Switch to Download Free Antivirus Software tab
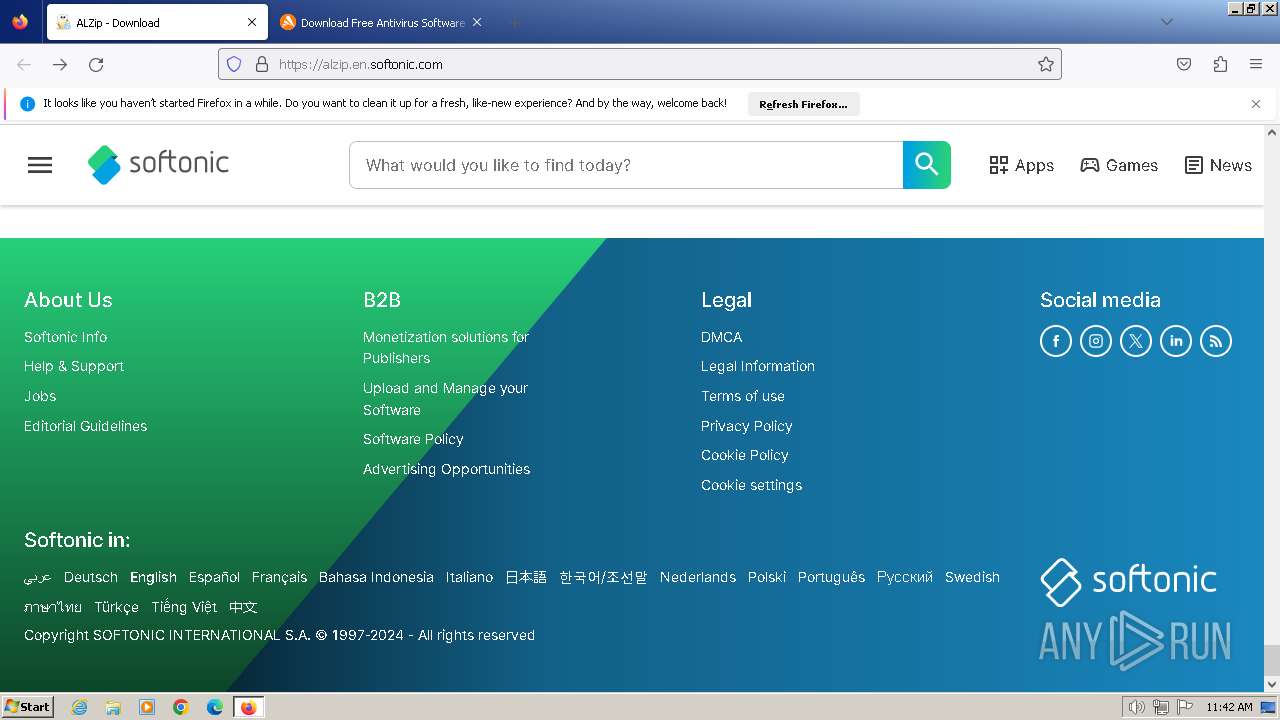The height and width of the screenshot is (720, 1280). [x=382, y=22]
